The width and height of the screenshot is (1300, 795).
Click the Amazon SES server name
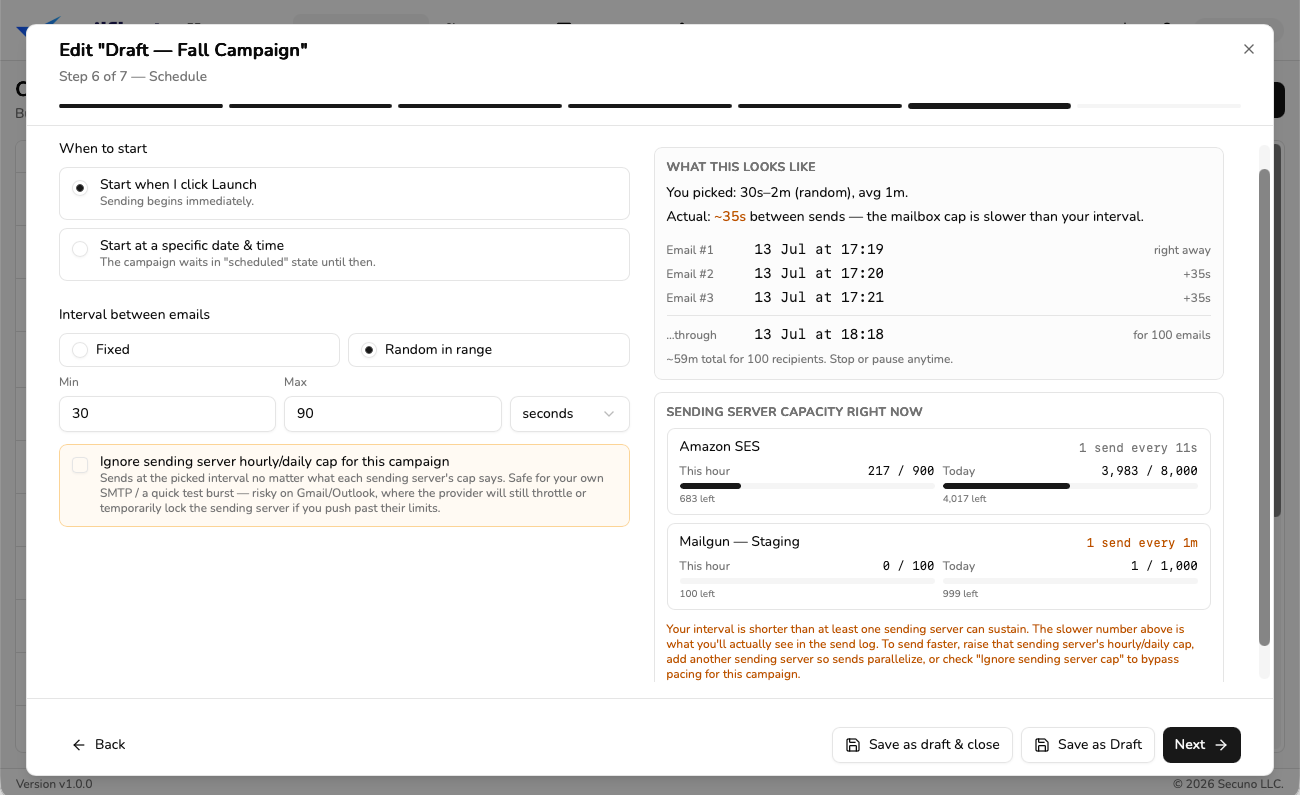(719, 446)
